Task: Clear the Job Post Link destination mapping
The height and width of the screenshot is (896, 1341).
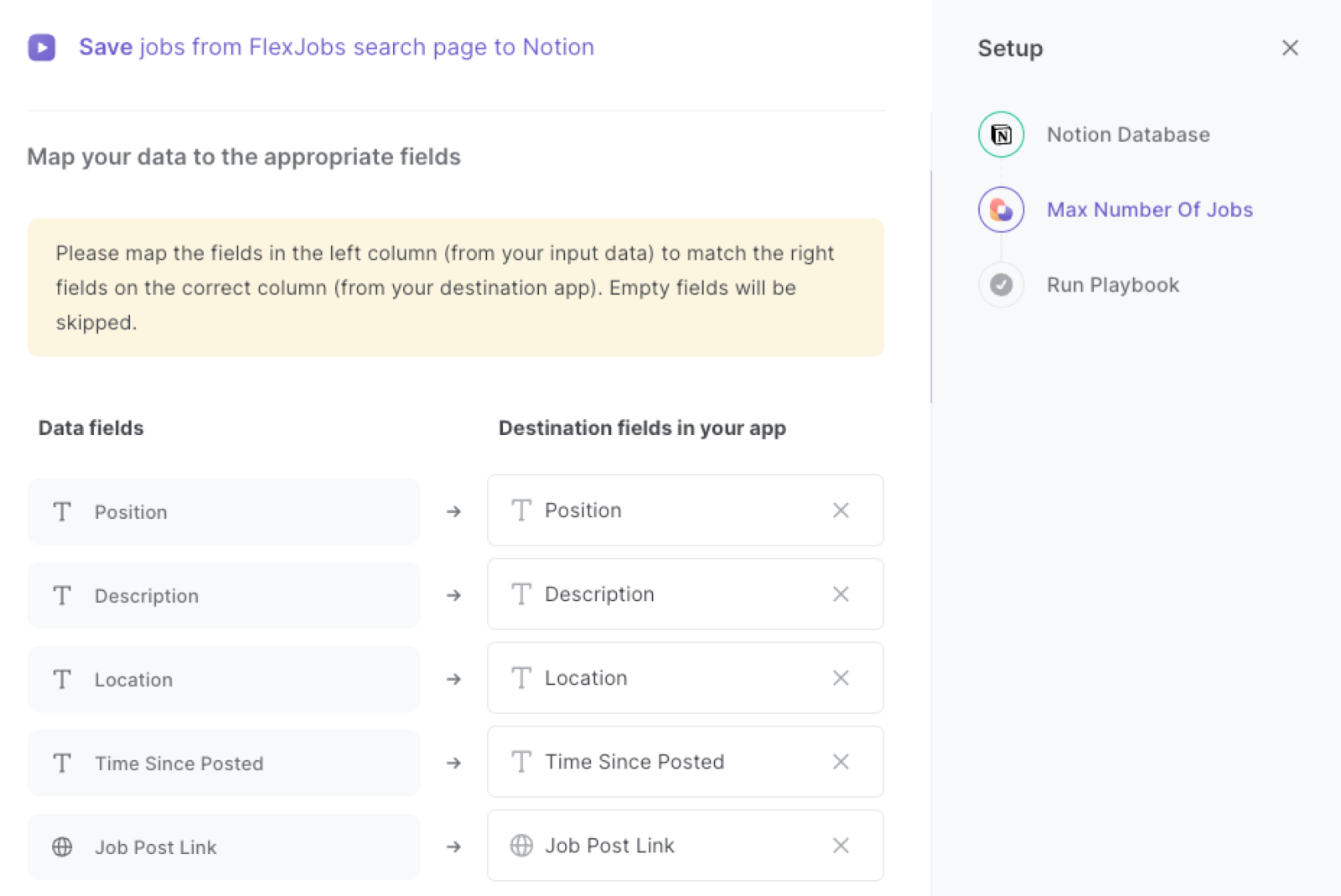Action: click(x=841, y=846)
